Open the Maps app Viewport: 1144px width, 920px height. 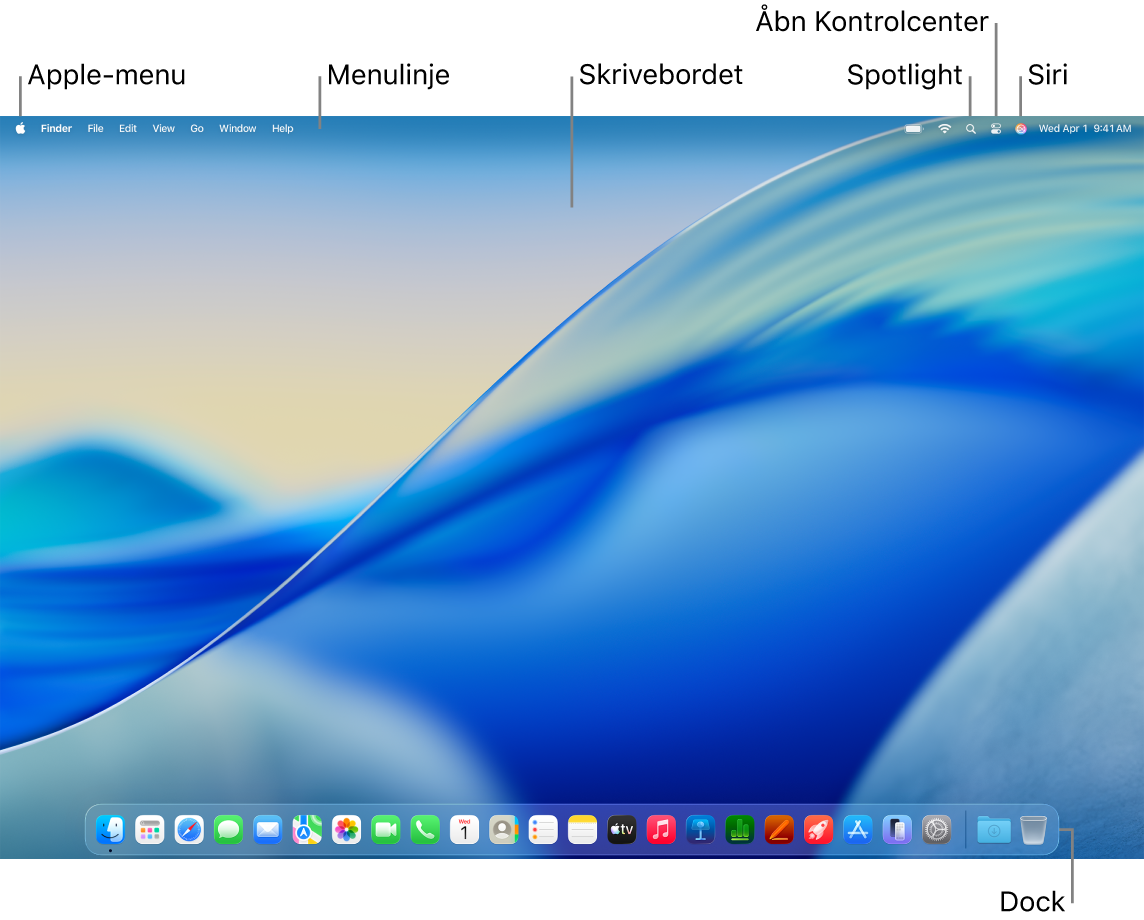[306, 829]
